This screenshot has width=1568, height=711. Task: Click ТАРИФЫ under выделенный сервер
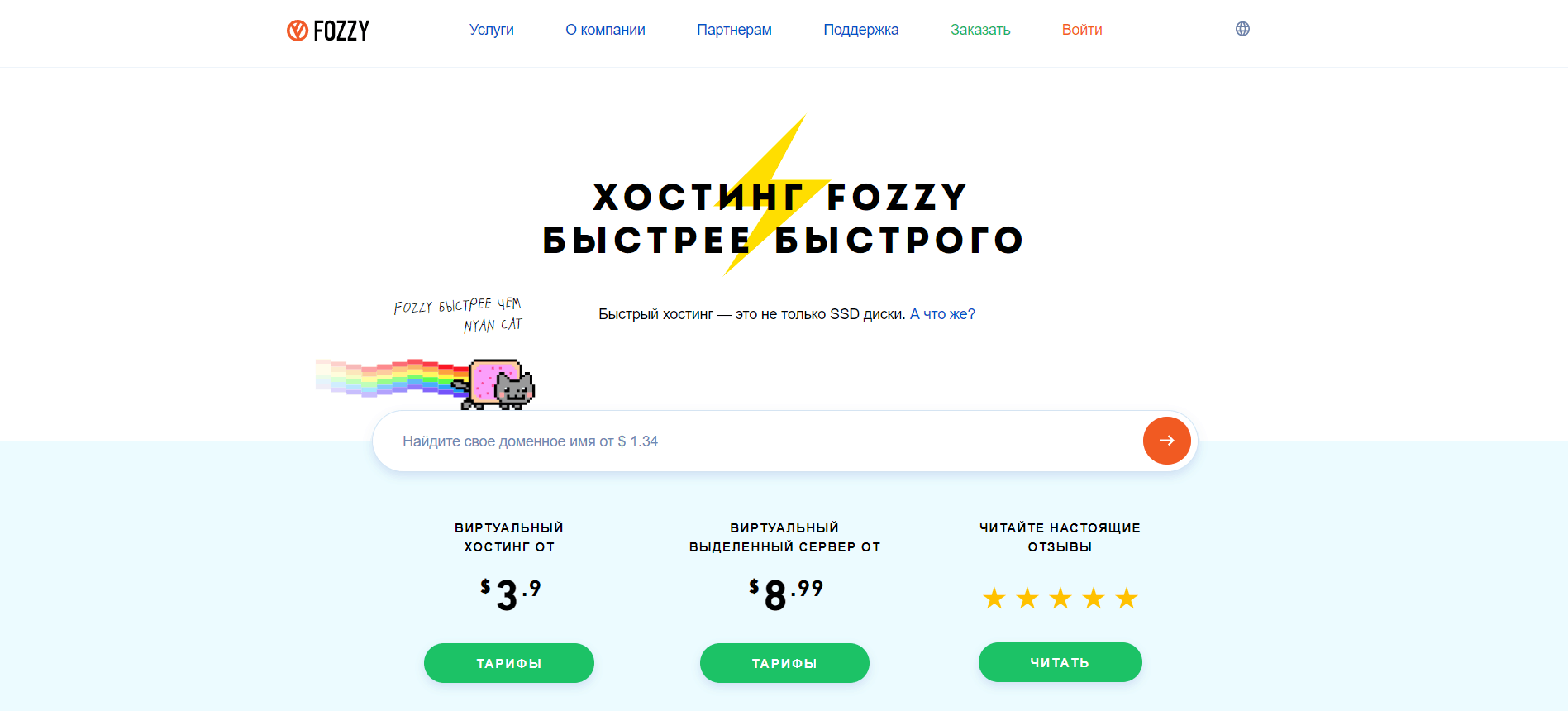[784, 663]
